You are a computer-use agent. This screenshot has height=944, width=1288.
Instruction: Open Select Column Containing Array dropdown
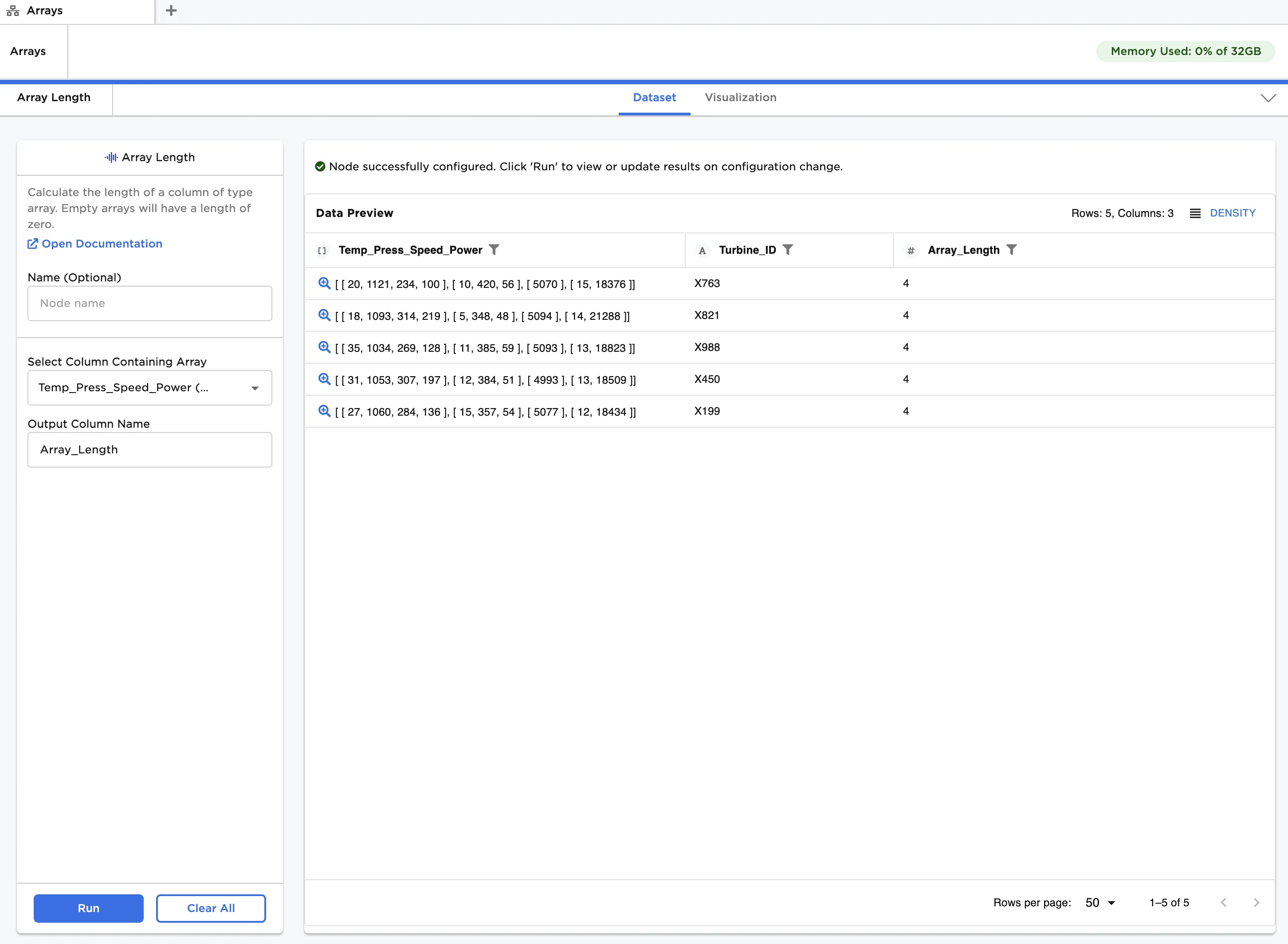pyautogui.click(x=149, y=388)
